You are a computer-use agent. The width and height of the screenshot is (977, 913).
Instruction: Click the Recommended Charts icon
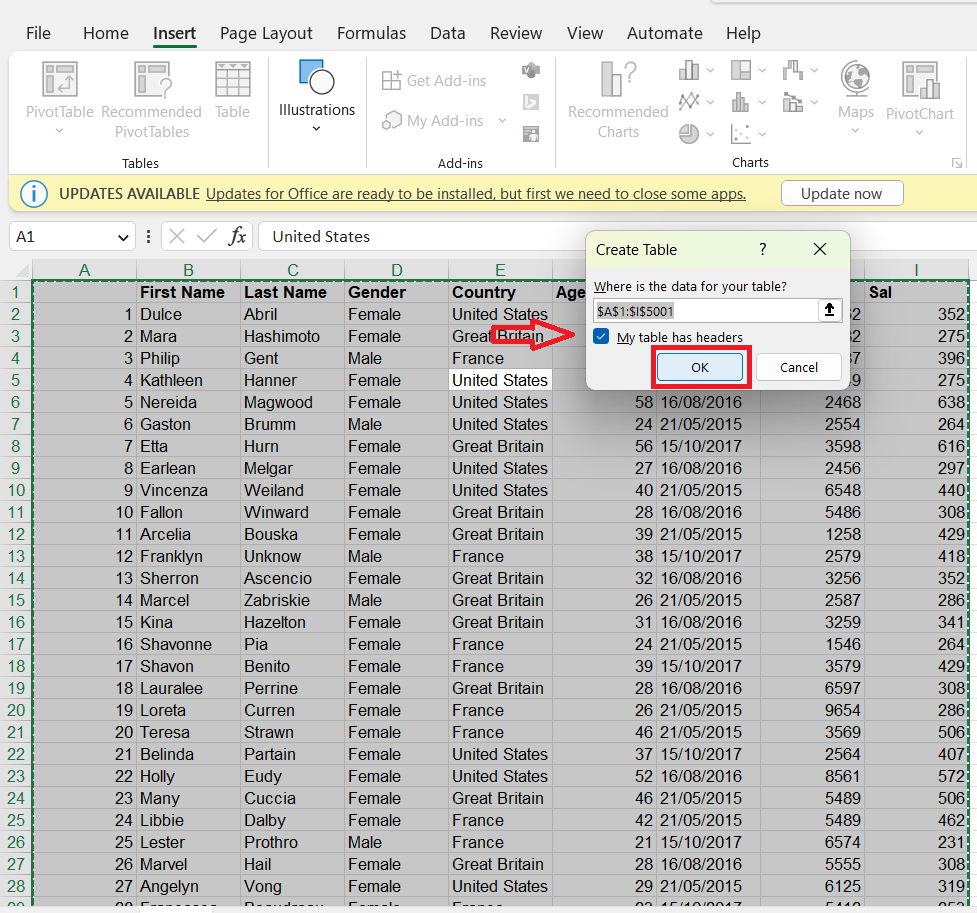618,79
